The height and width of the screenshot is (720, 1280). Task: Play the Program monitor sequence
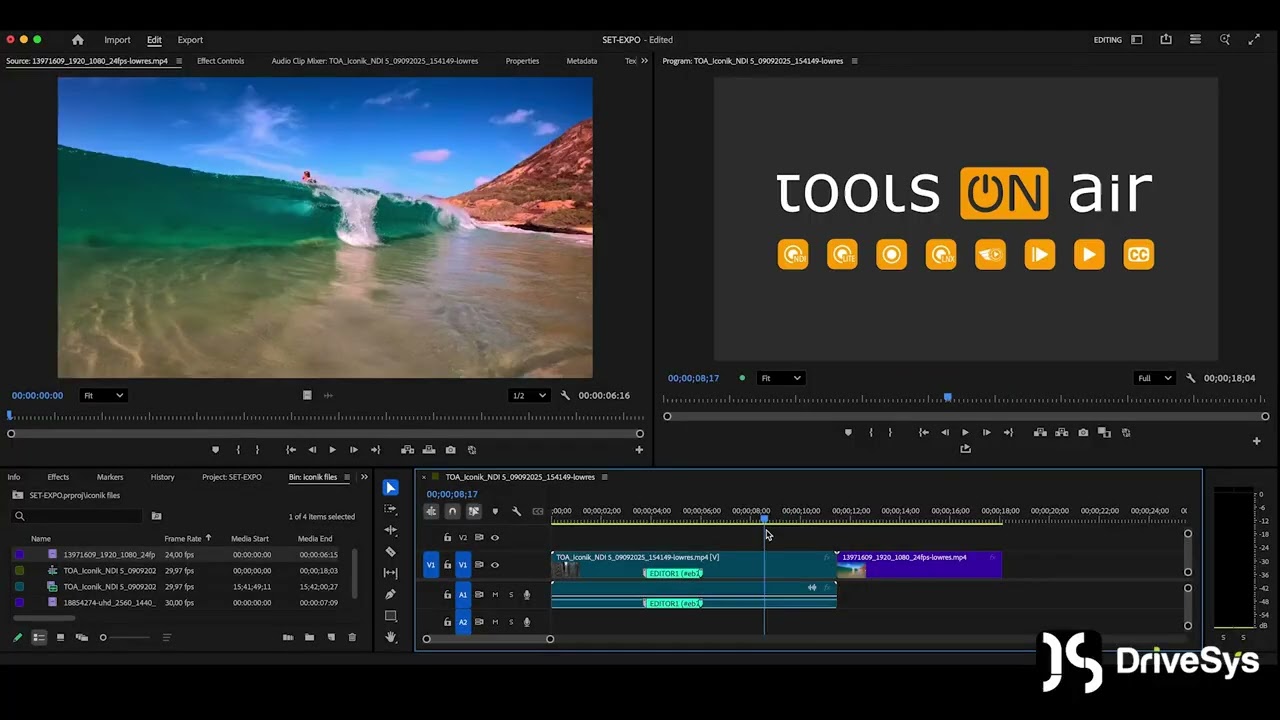(965, 433)
